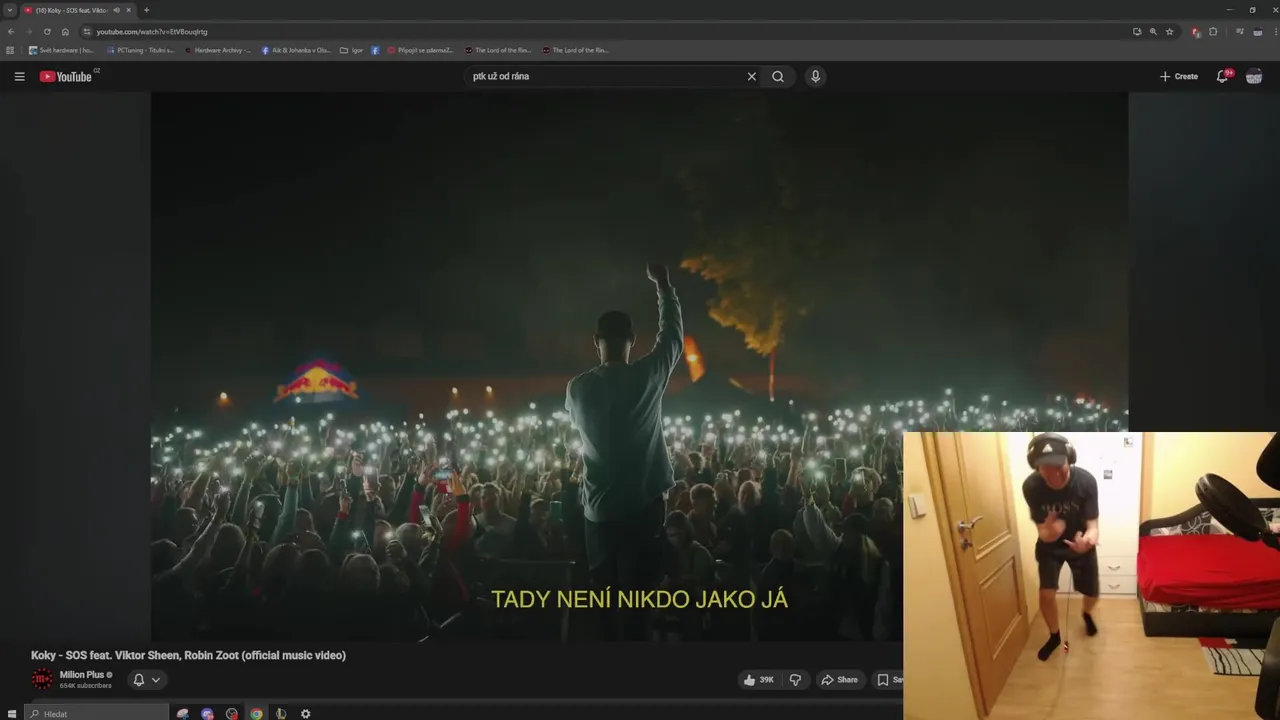1280x720 pixels.
Task: Open the red extension icon
Action: coord(1196,32)
